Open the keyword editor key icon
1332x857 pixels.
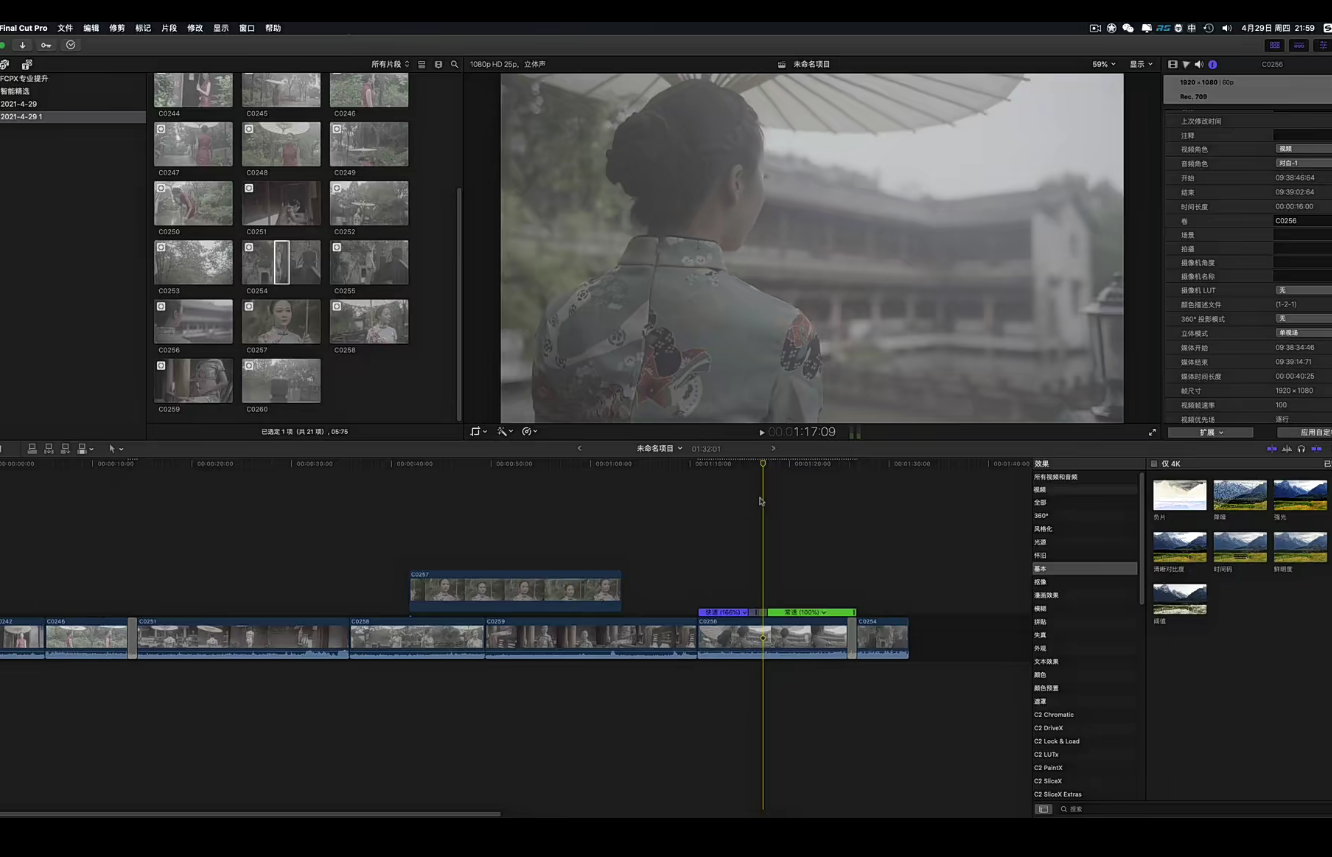pyautogui.click(x=46, y=45)
